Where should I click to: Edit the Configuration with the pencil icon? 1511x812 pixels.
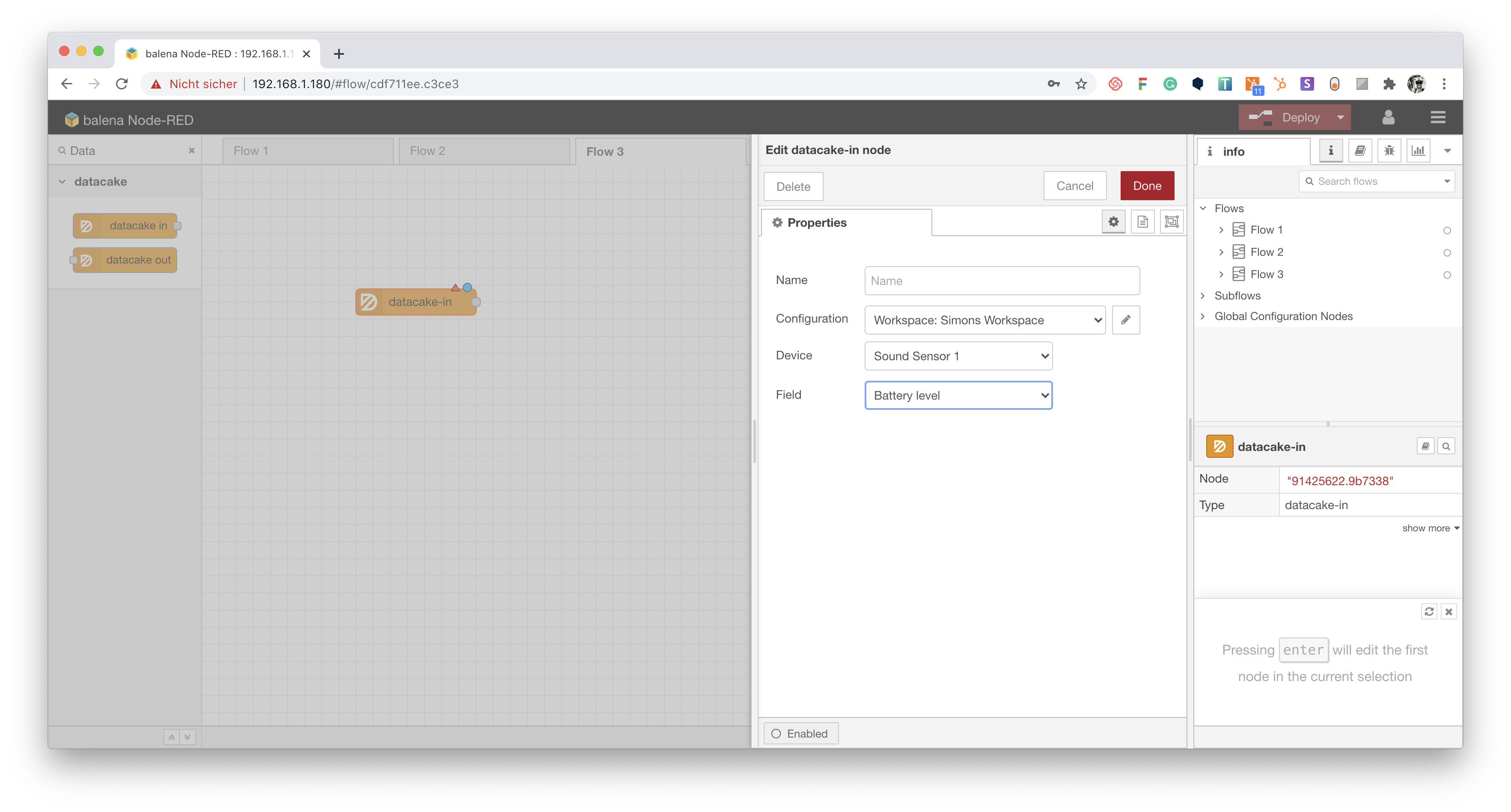(x=1126, y=320)
